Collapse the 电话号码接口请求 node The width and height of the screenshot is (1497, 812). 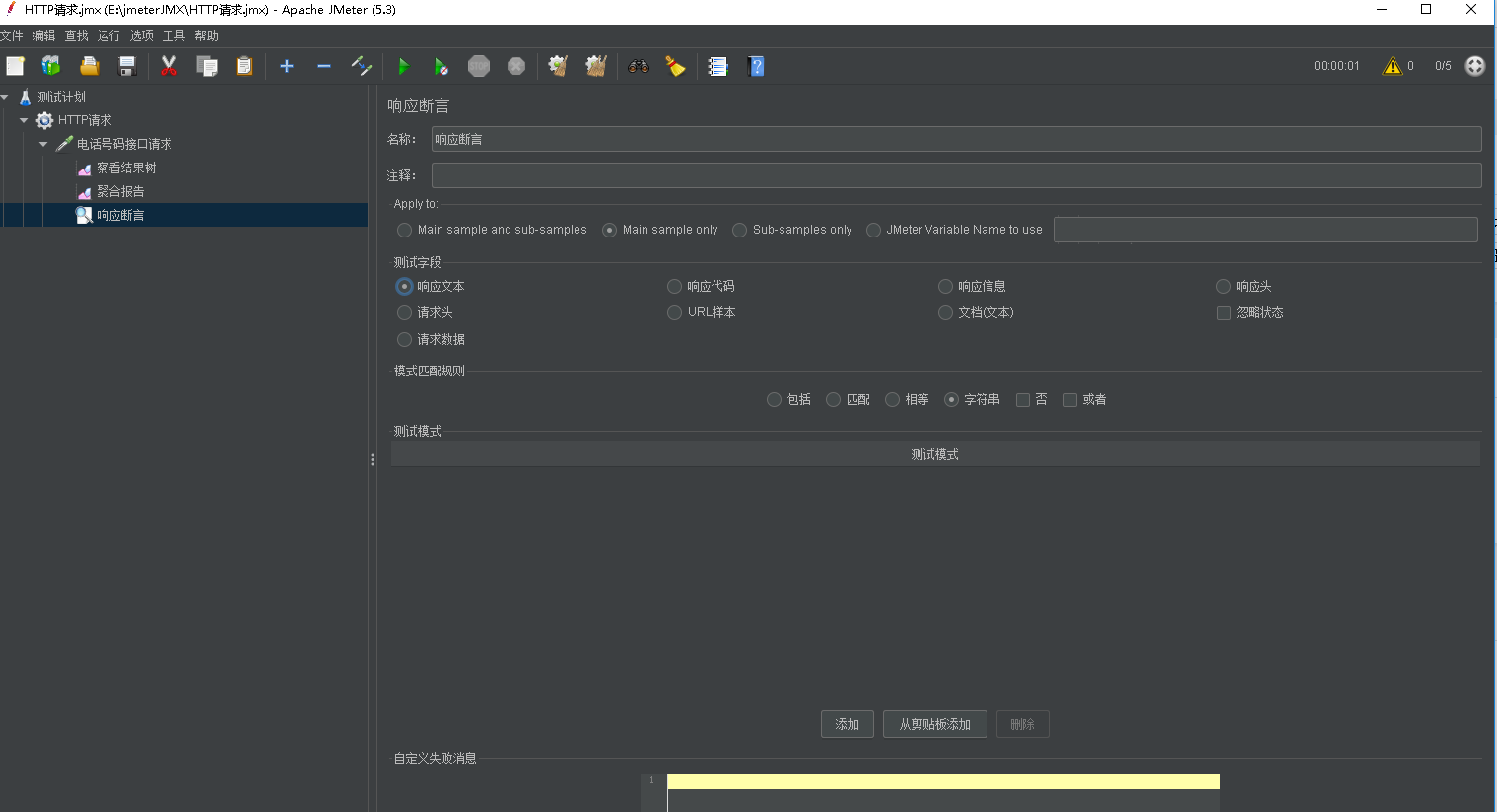tap(43, 144)
